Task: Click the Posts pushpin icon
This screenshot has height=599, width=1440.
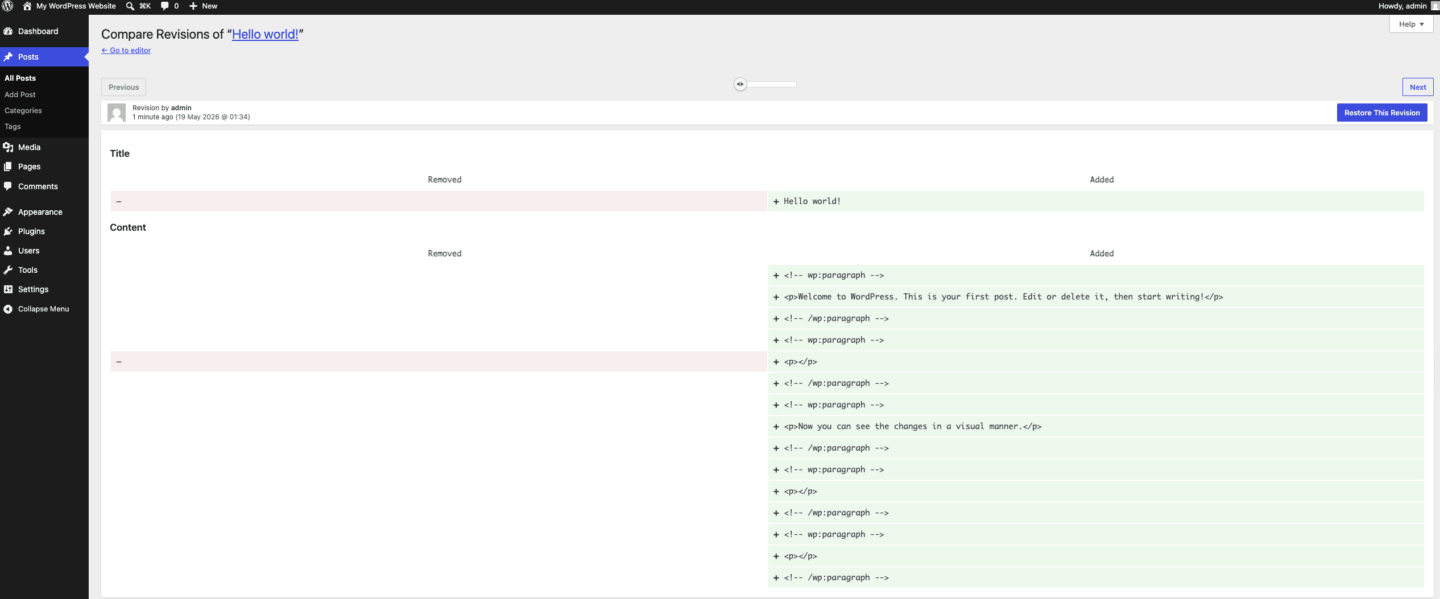Action: coord(8,57)
